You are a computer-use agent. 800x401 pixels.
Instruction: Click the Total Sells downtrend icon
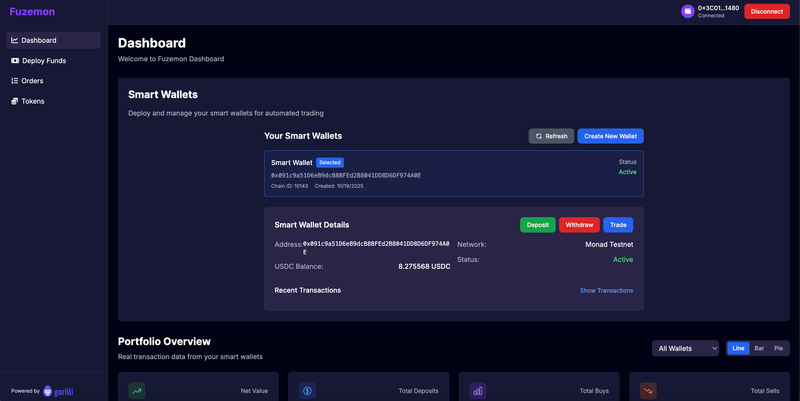(648, 390)
